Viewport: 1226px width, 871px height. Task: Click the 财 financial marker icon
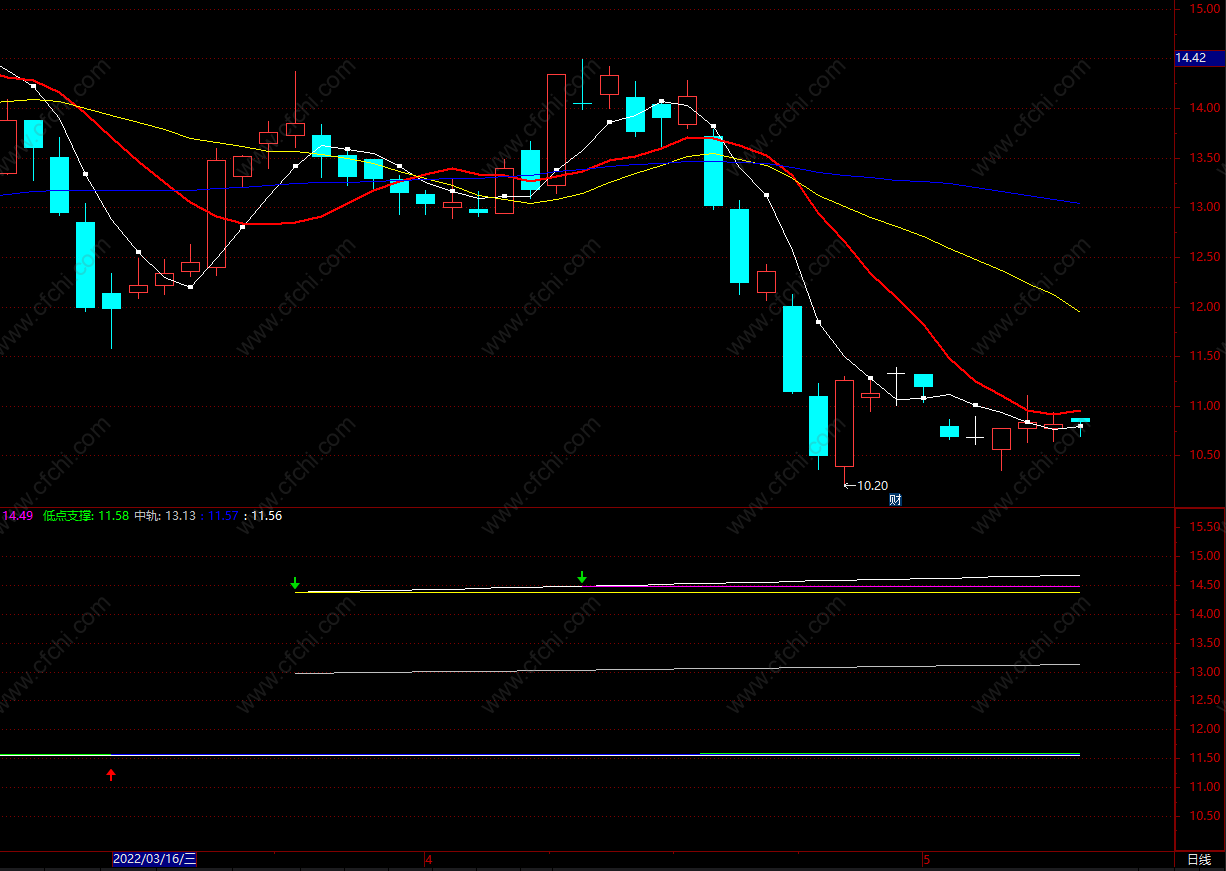tap(896, 500)
